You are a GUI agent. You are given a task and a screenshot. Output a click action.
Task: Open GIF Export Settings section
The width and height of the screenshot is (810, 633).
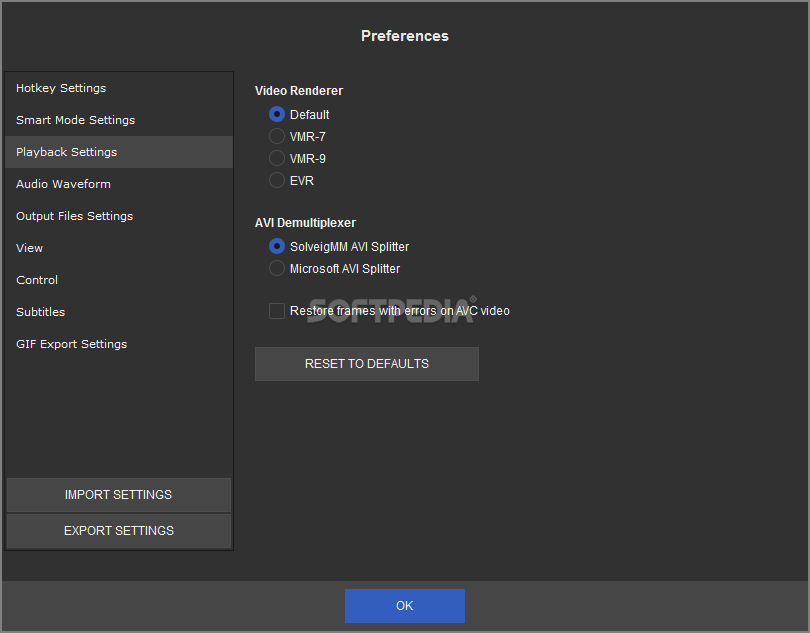(x=119, y=344)
